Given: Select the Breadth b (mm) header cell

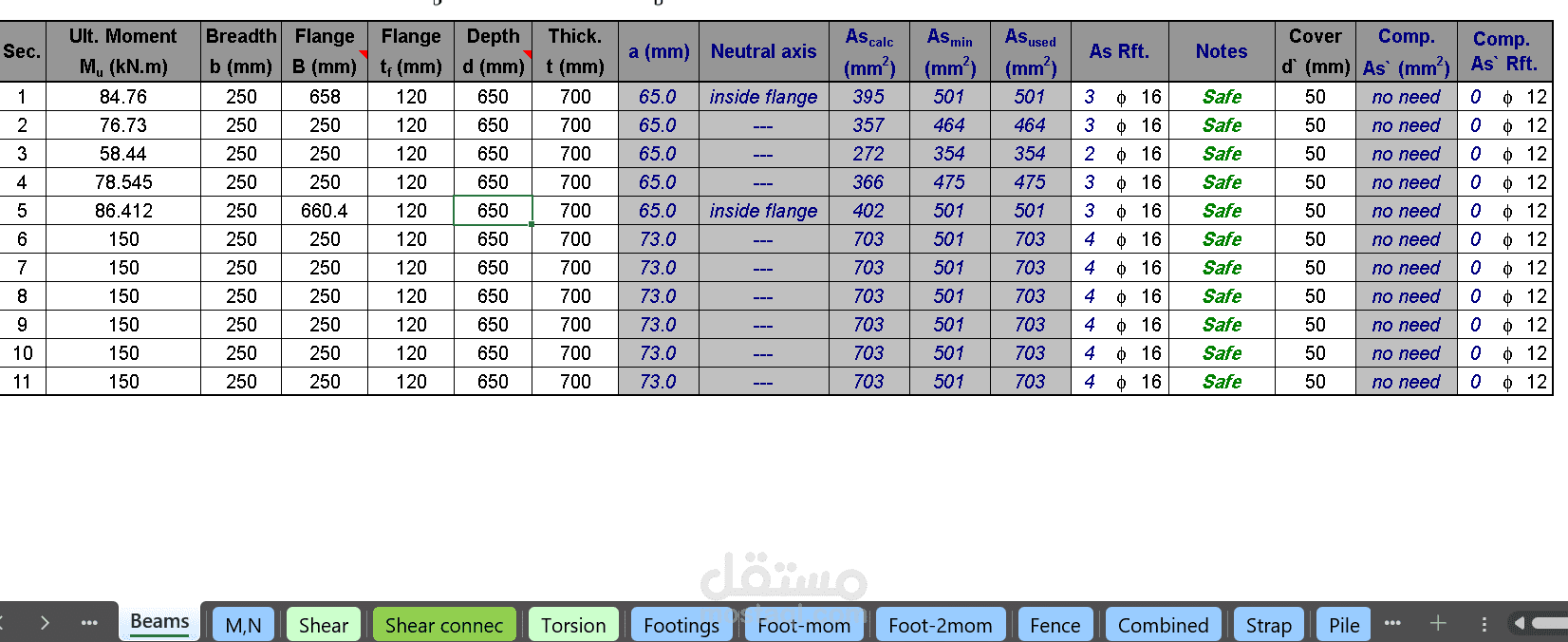Looking at the screenshot, I should coord(241,51).
